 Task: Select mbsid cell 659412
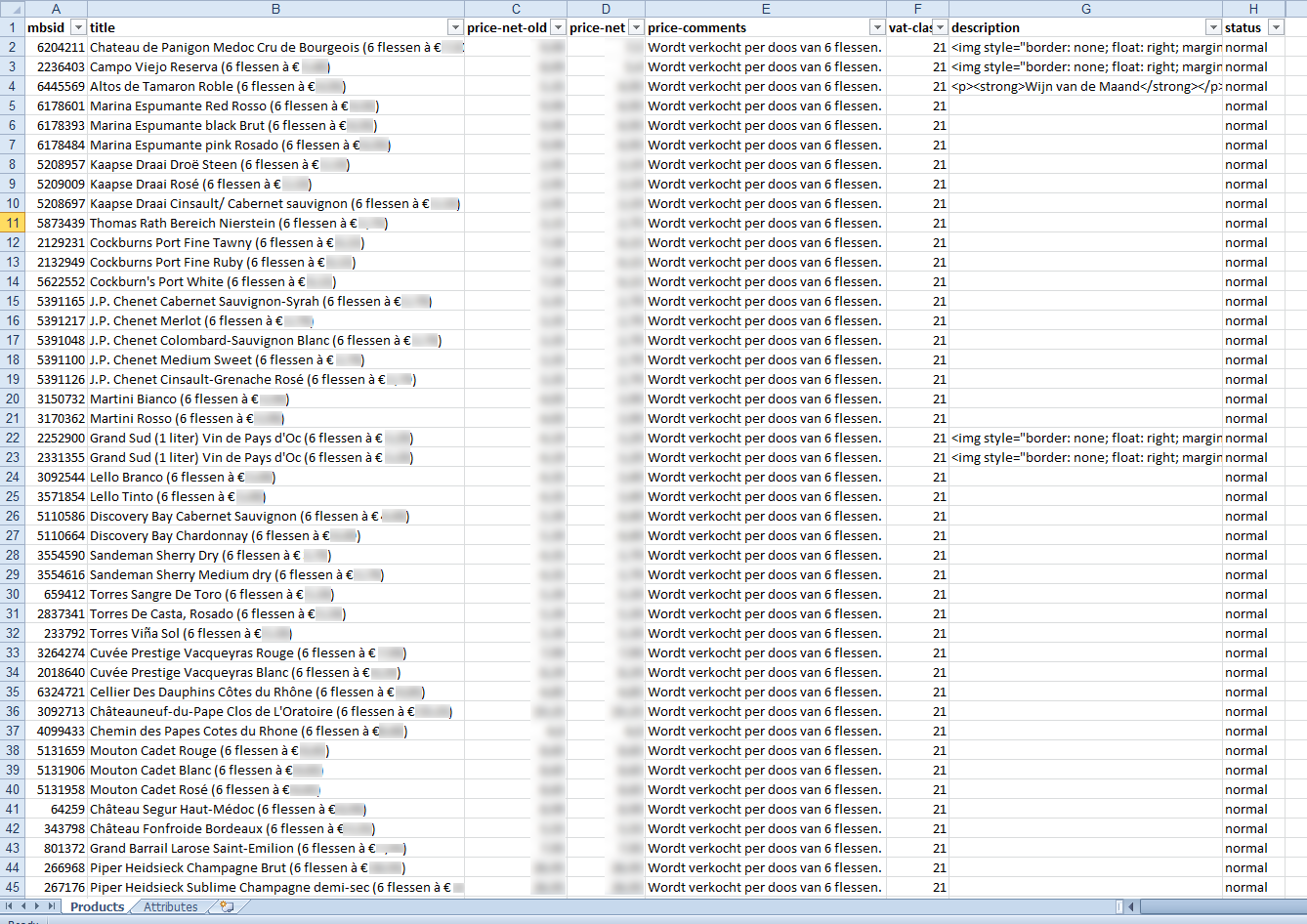coord(56,594)
